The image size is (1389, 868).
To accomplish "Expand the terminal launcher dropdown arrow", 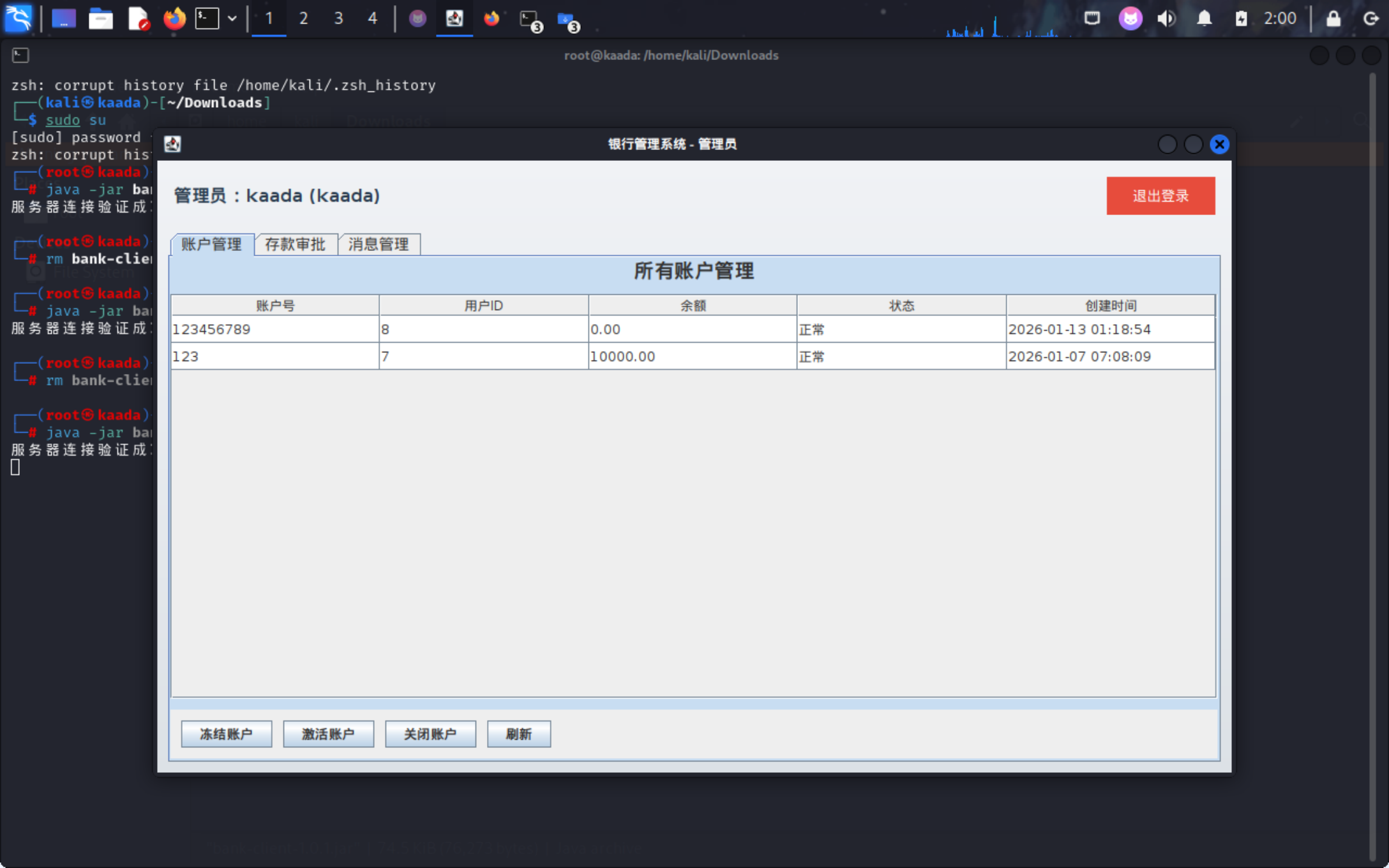I will click(x=232, y=18).
